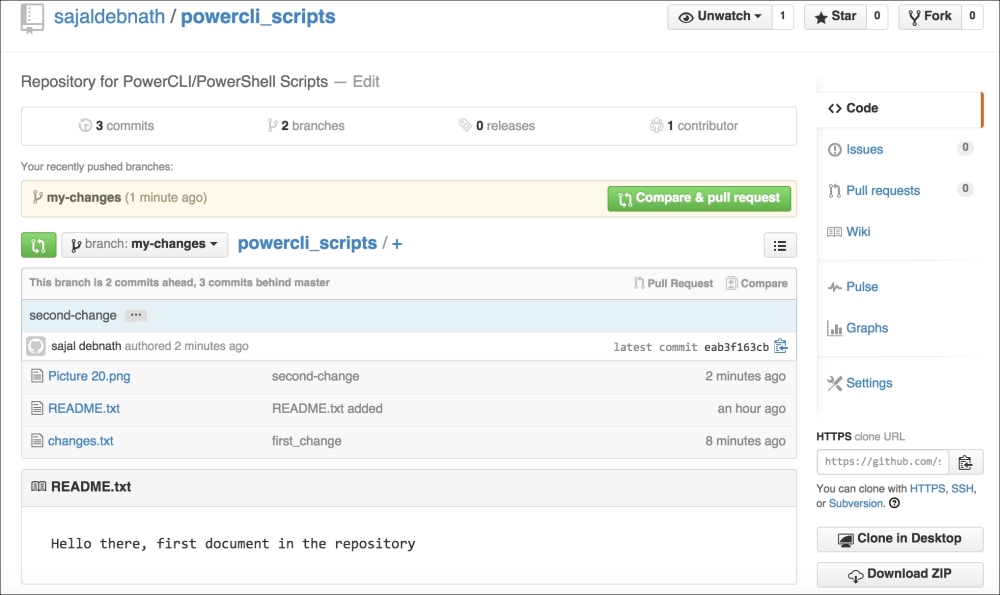Open the changes.txt file

point(81,441)
